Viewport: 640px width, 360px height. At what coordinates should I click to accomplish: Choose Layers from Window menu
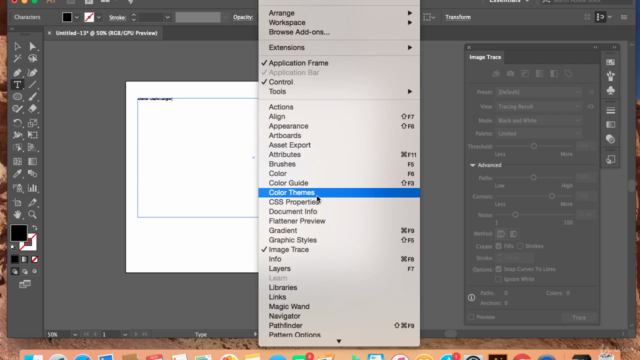339,269
